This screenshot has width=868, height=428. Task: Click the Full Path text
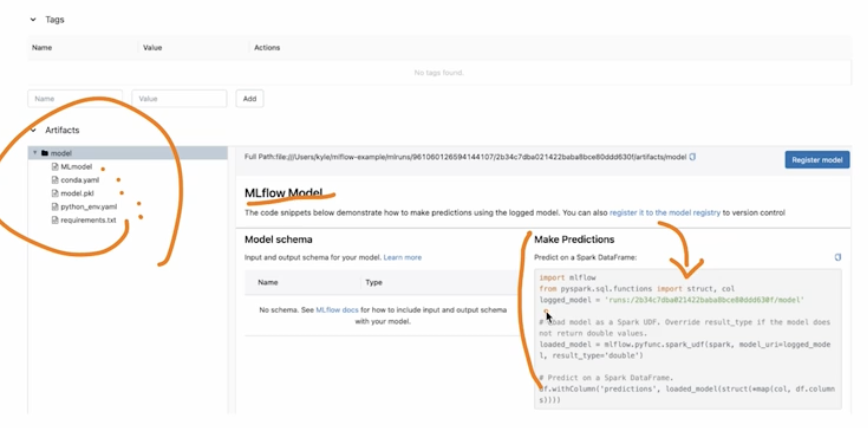coord(466,157)
